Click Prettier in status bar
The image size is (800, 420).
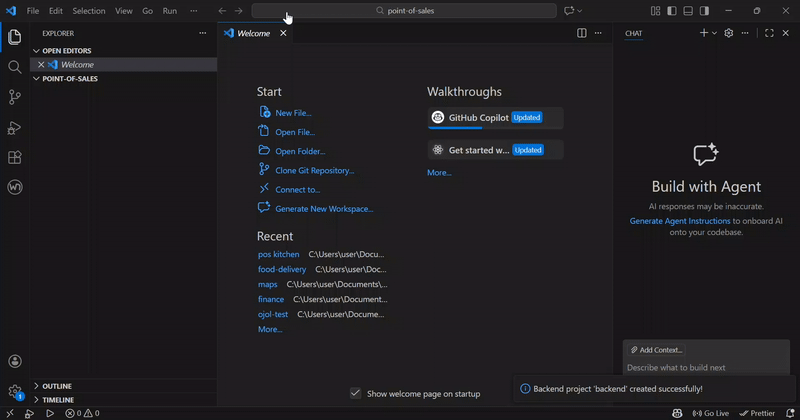coord(757,413)
